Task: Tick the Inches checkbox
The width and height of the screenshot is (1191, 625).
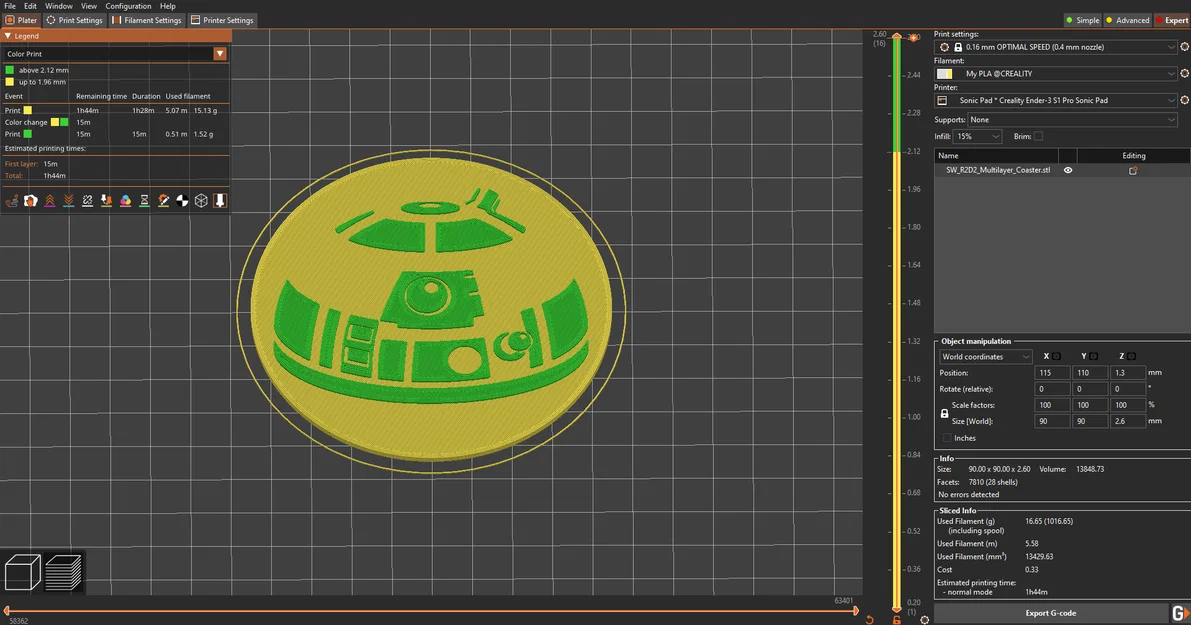Action: click(946, 438)
